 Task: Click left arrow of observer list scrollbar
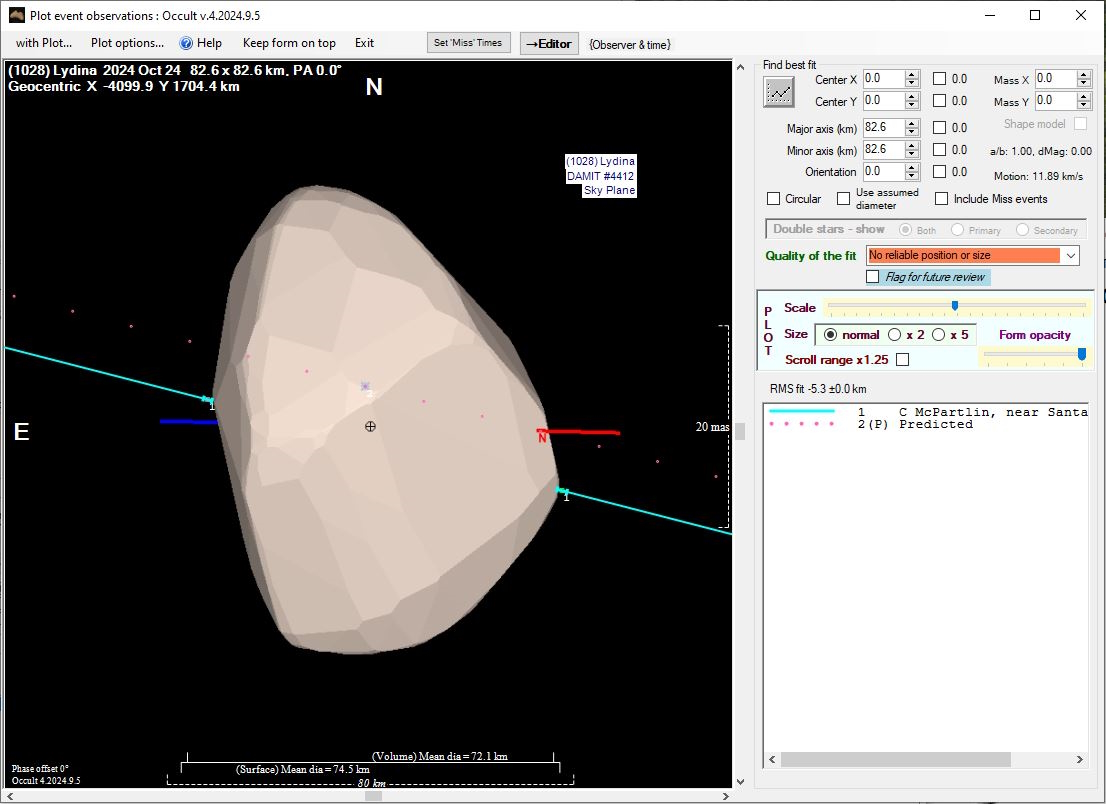tap(772, 760)
